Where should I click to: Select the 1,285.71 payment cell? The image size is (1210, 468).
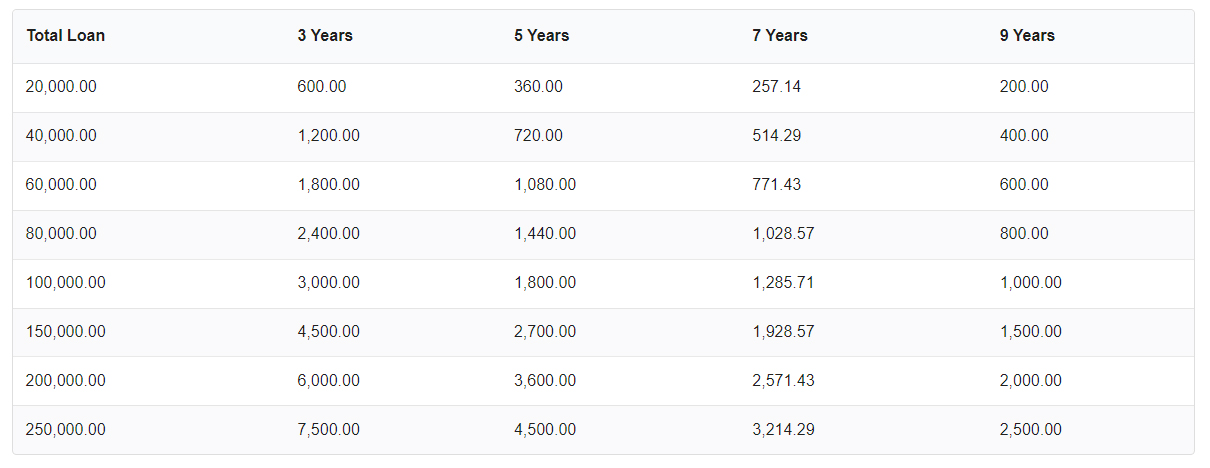(x=784, y=283)
